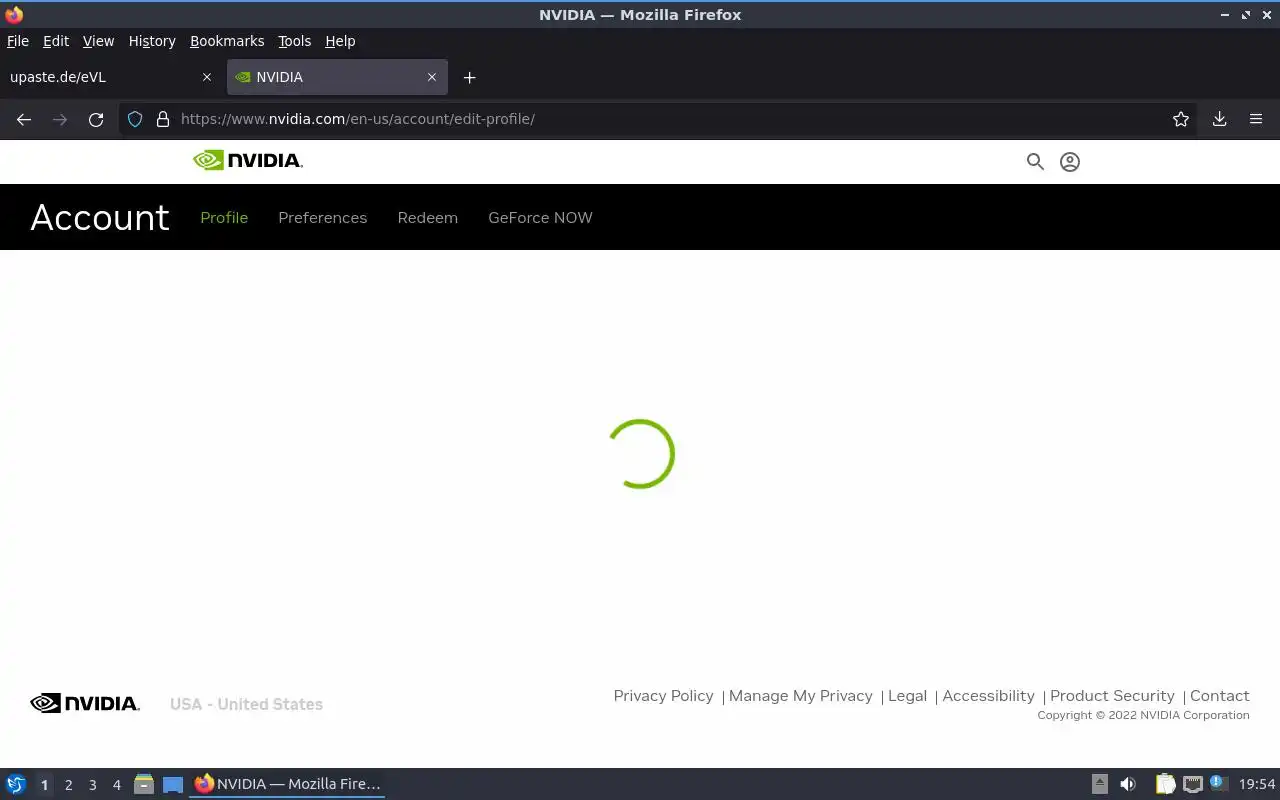The height and width of the screenshot is (800, 1280).
Task: Open the History menu
Action: (152, 41)
